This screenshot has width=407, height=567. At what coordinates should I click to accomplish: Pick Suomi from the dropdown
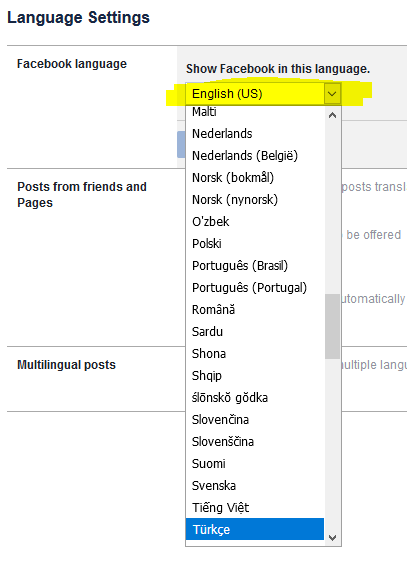click(255, 464)
